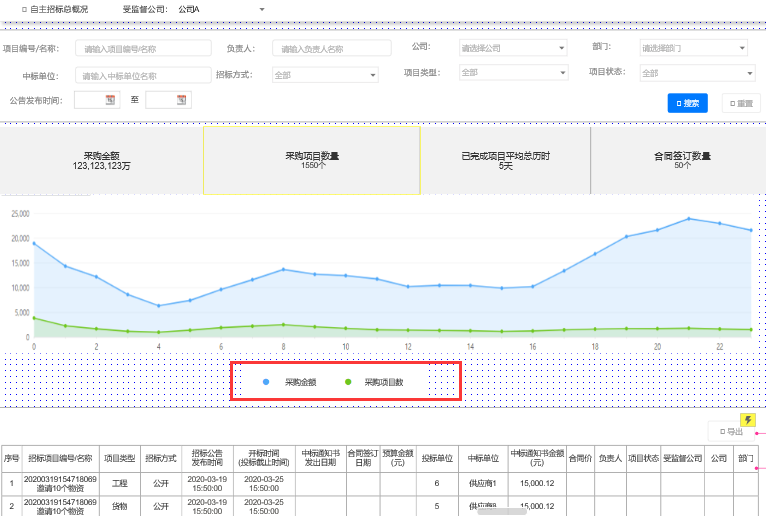Screen dimensions: 766x516
Task: Select the 采购项目数量 summary card
Action: pos(312,161)
